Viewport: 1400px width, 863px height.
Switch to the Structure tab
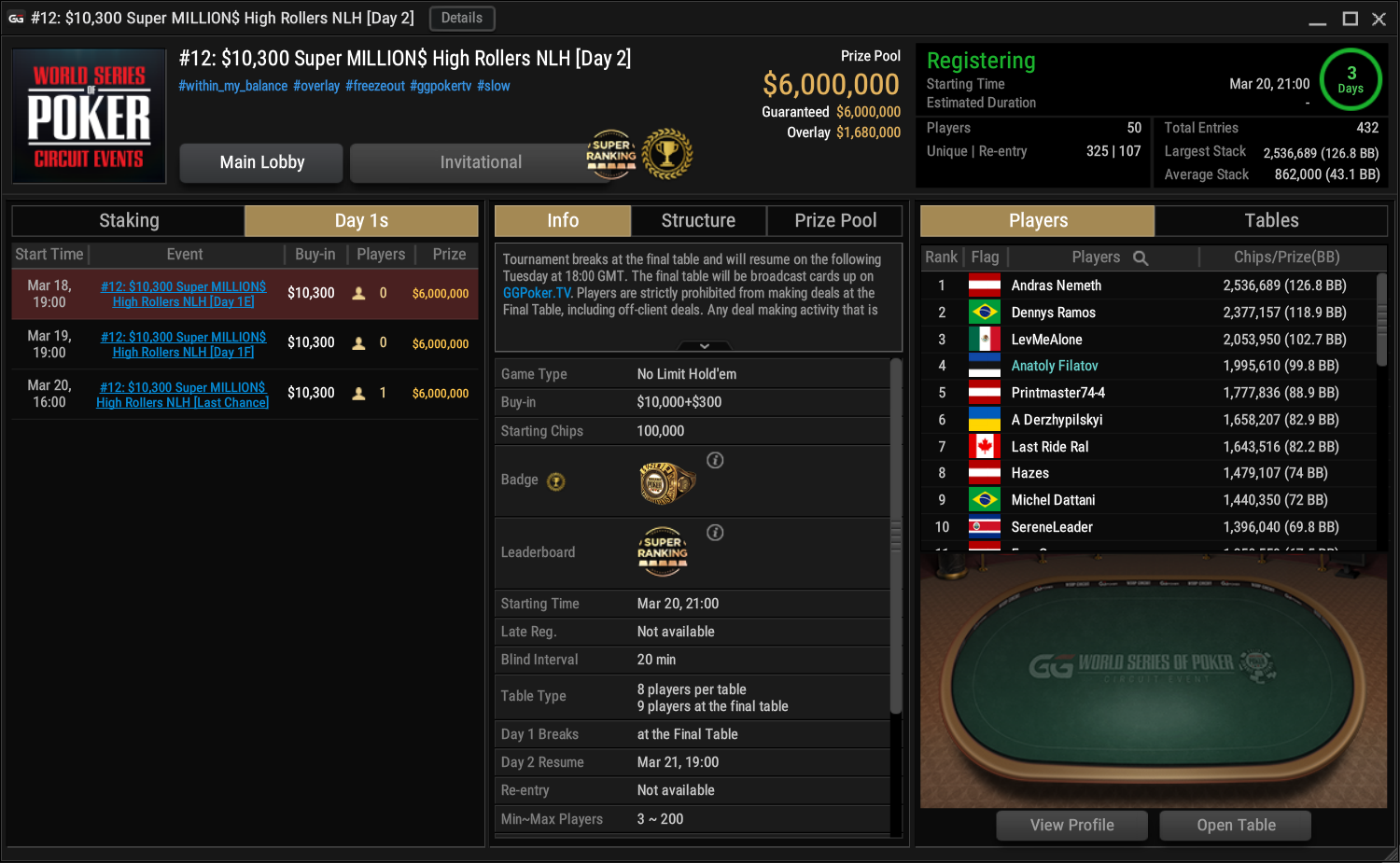pos(698,221)
